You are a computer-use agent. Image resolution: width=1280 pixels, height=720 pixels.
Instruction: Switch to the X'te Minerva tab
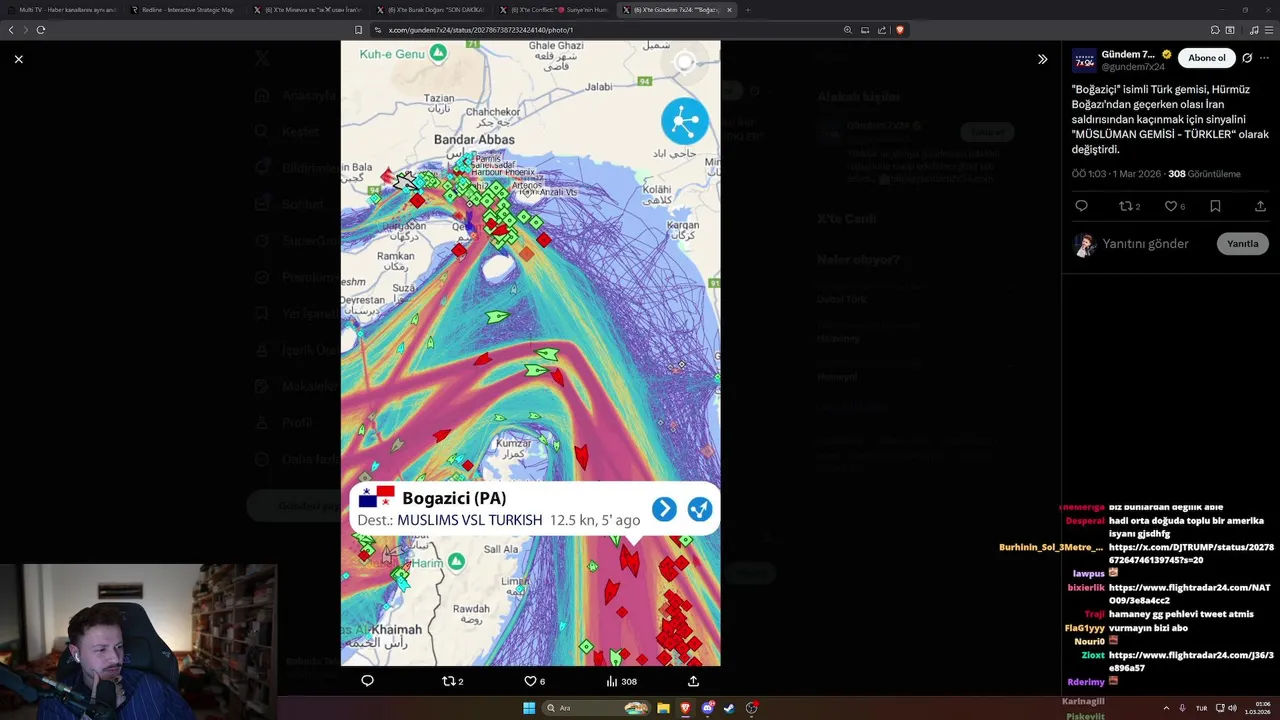pyautogui.click(x=308, y=9)
